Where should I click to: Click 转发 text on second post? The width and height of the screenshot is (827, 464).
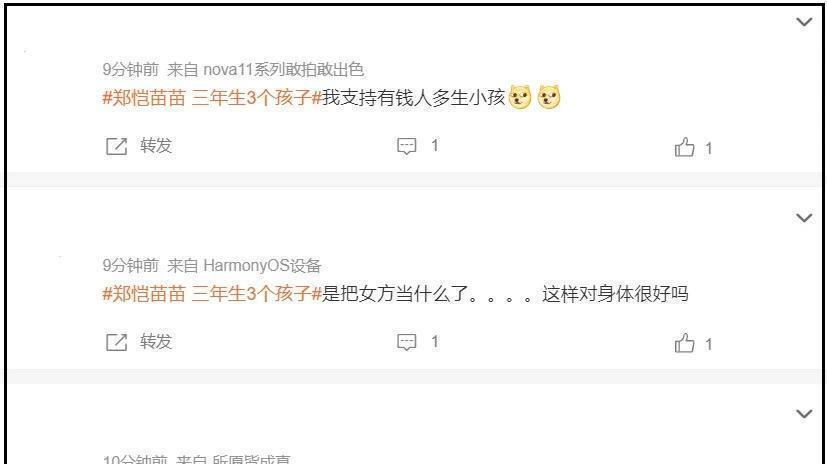pos(156,342)
